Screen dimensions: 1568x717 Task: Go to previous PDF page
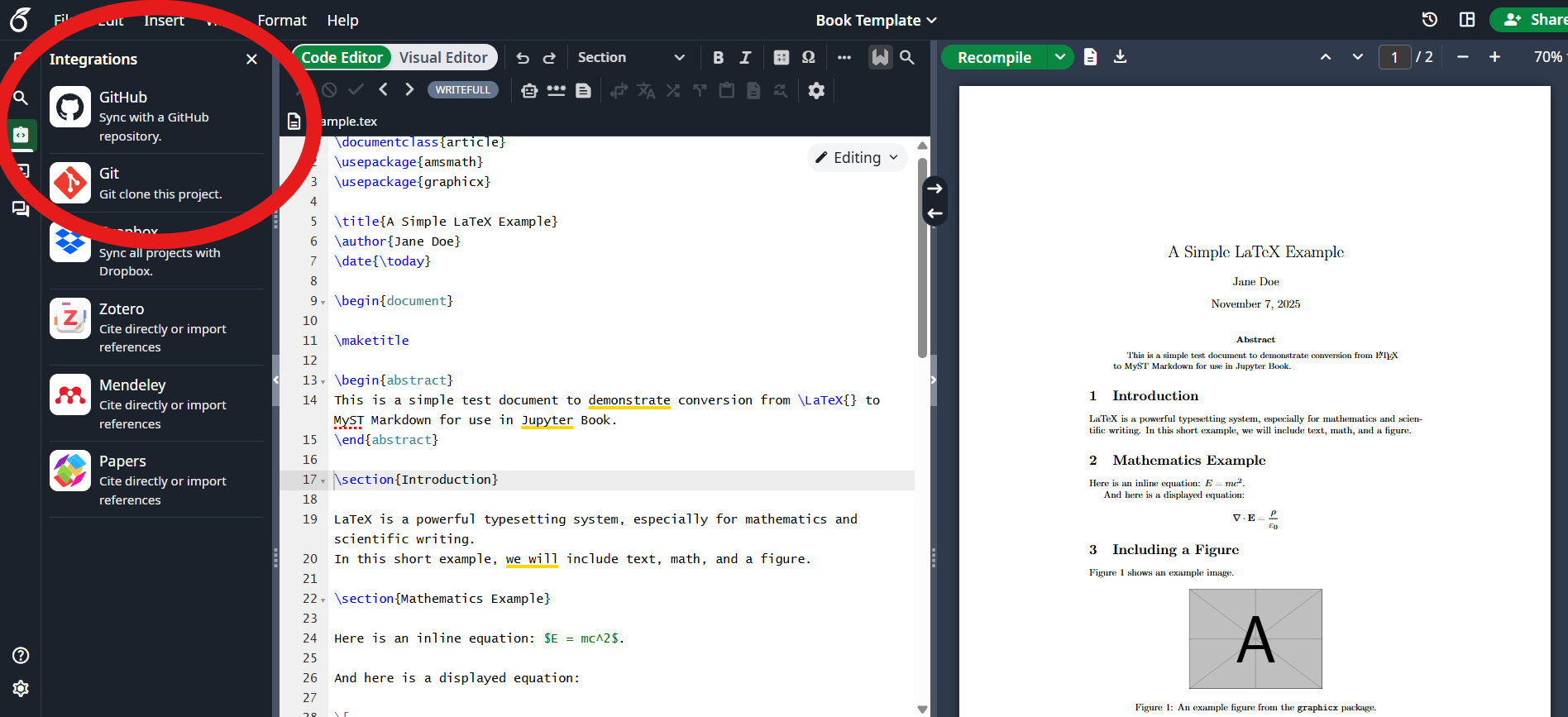1326,57
